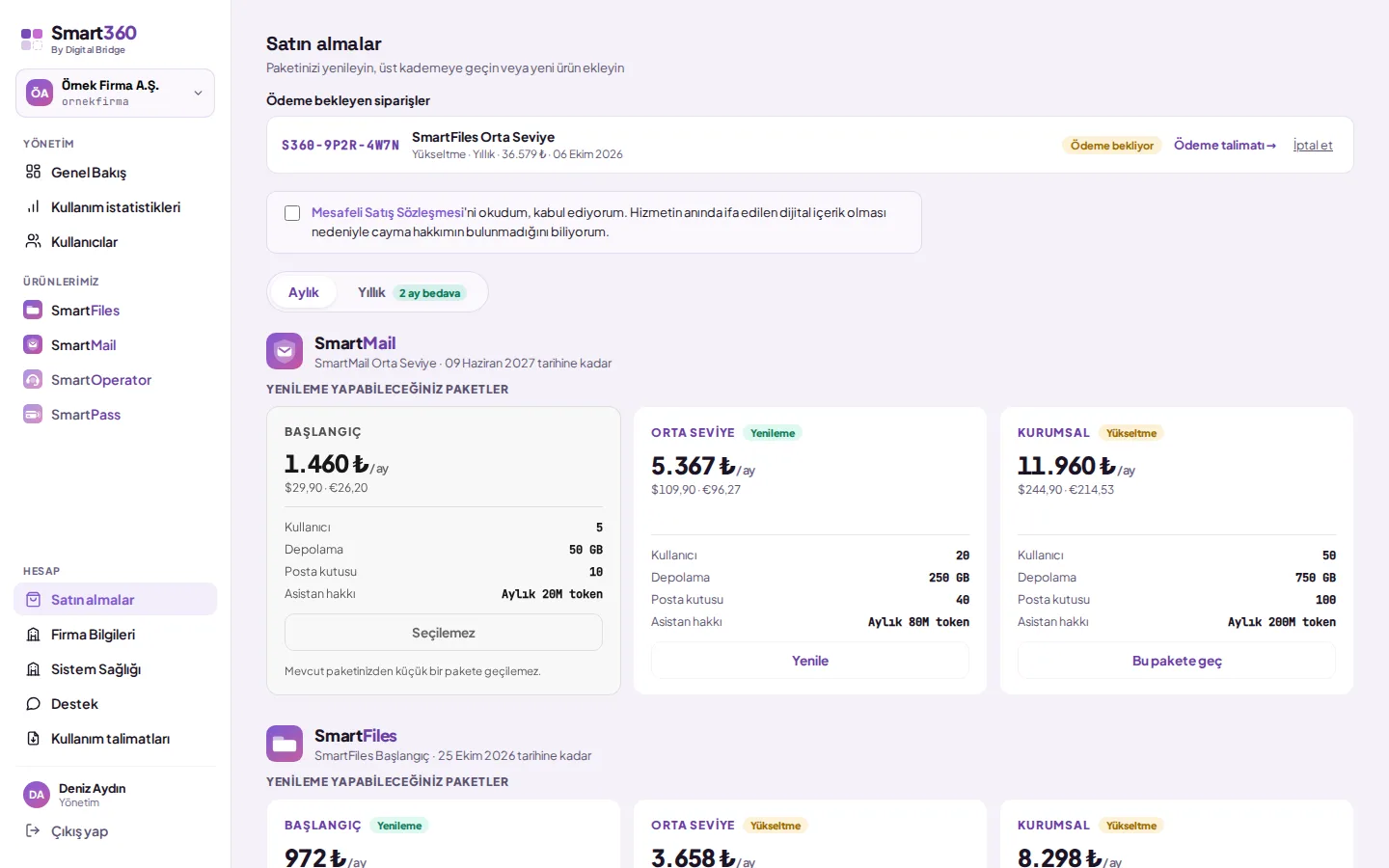This screenshot has width=1389, height=868.
Task: Go to Firma Bilgileri page
Action: click(x=115, y=635)
